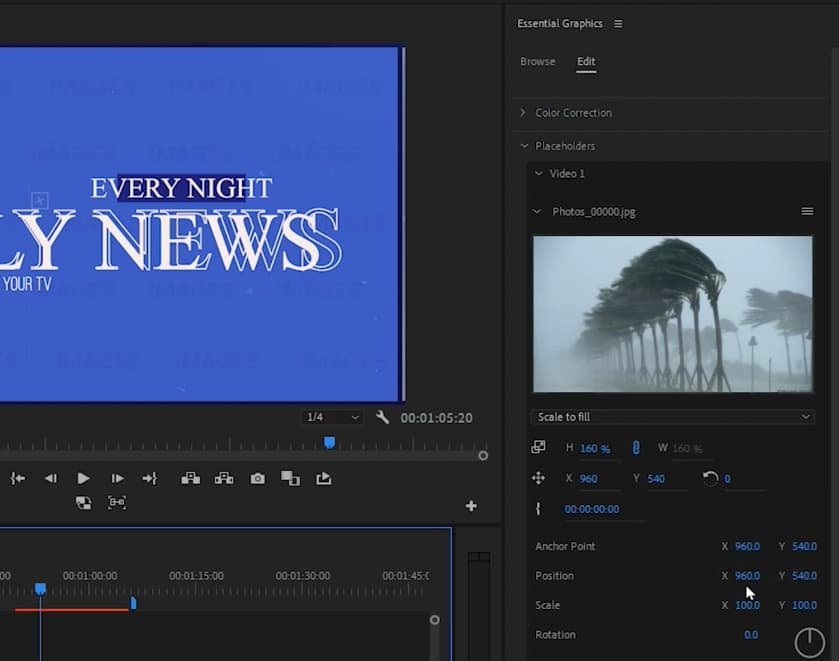This screenshot has width=839, height=661.
Task: Toggle proxies button under the transport controls
Action: click(x=83, y=503)
